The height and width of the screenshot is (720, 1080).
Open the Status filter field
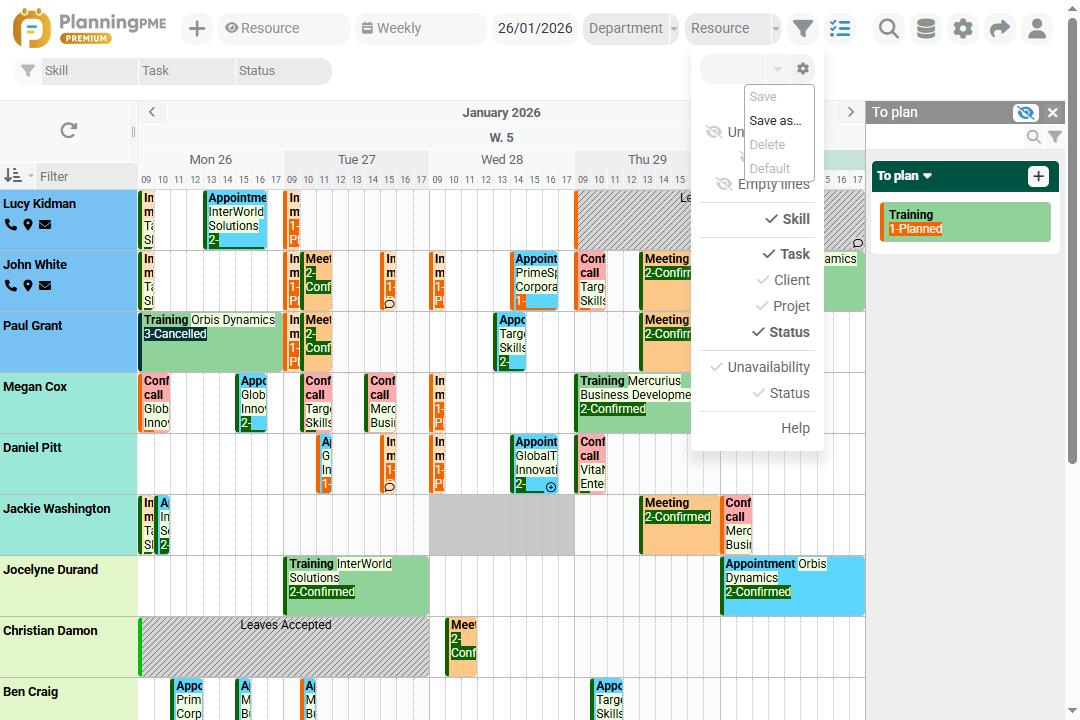(283, 71)
